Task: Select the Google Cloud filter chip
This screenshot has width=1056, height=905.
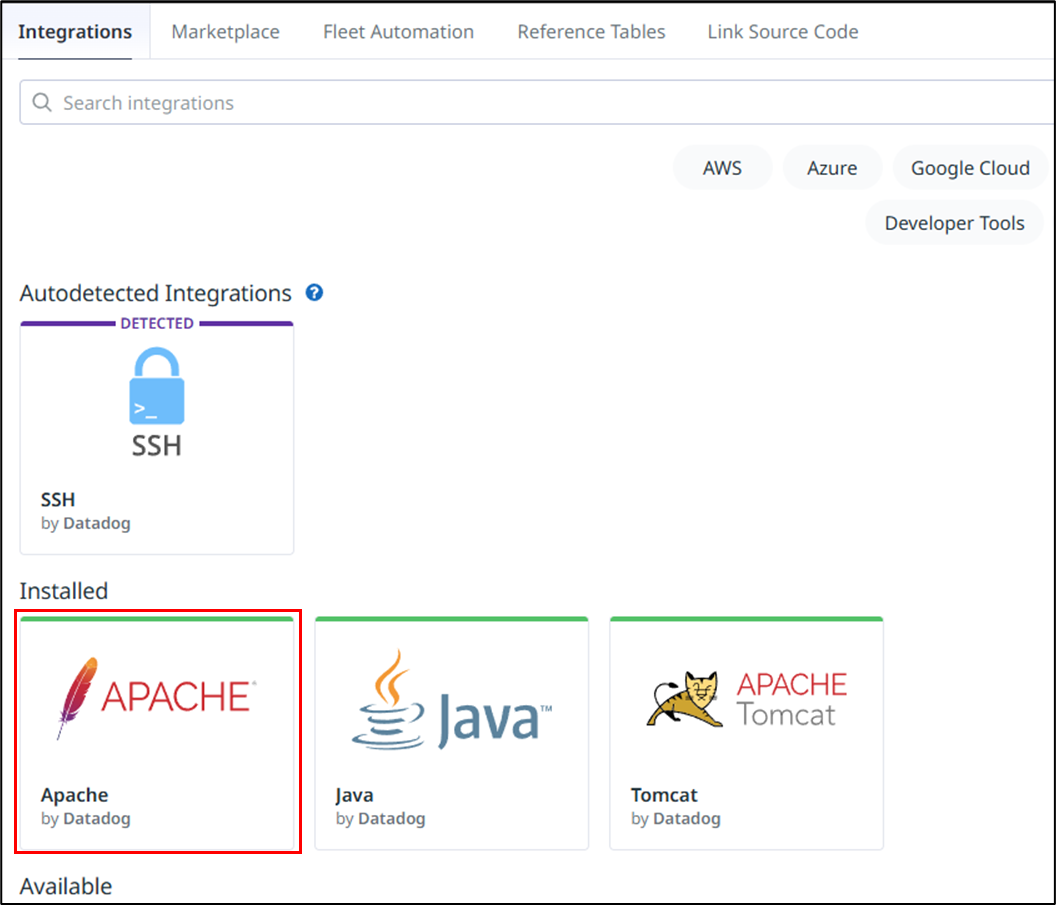Action: (x=969, y=168)
